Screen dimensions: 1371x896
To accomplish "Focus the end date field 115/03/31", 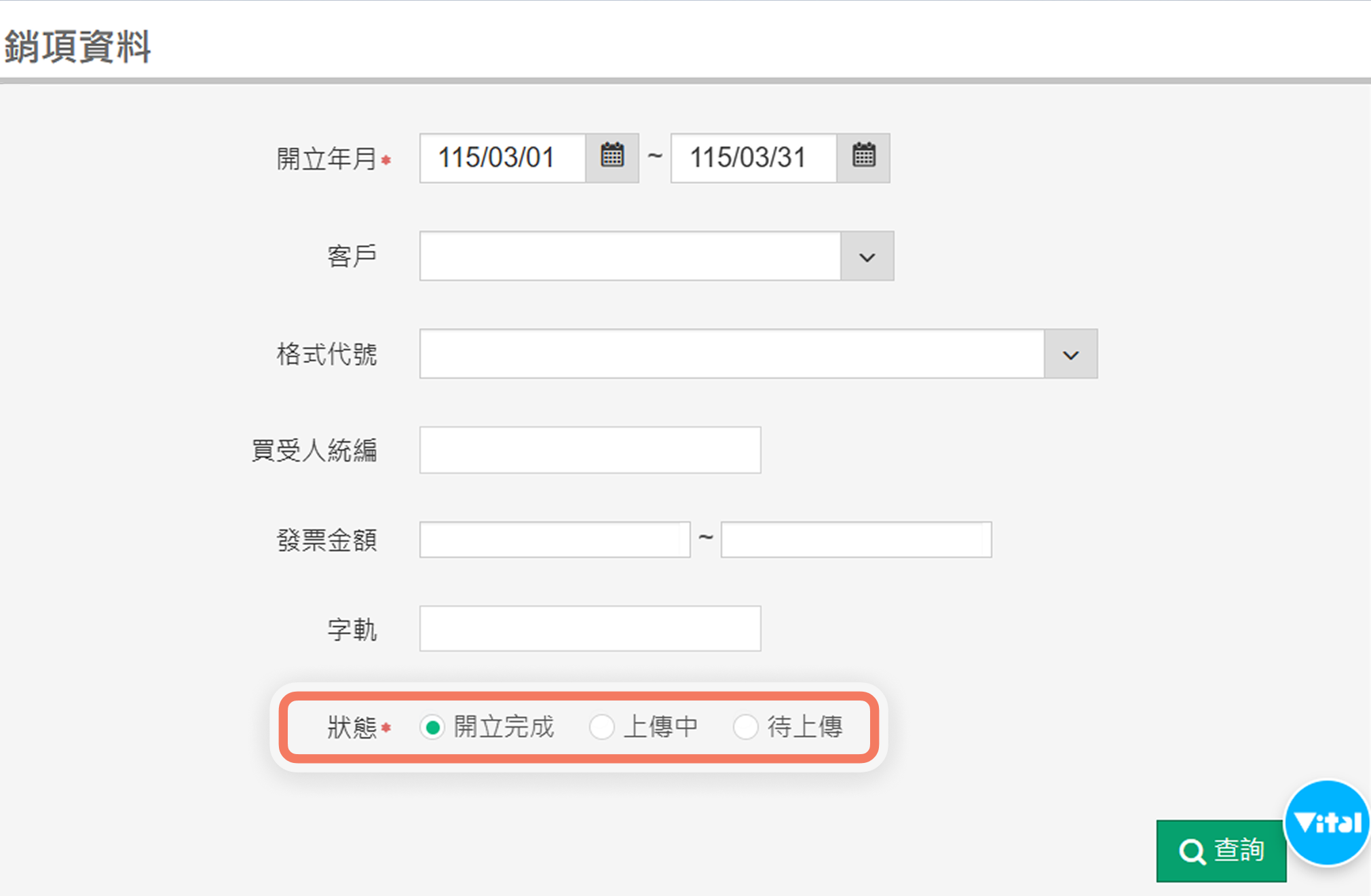I will [753, 157].
